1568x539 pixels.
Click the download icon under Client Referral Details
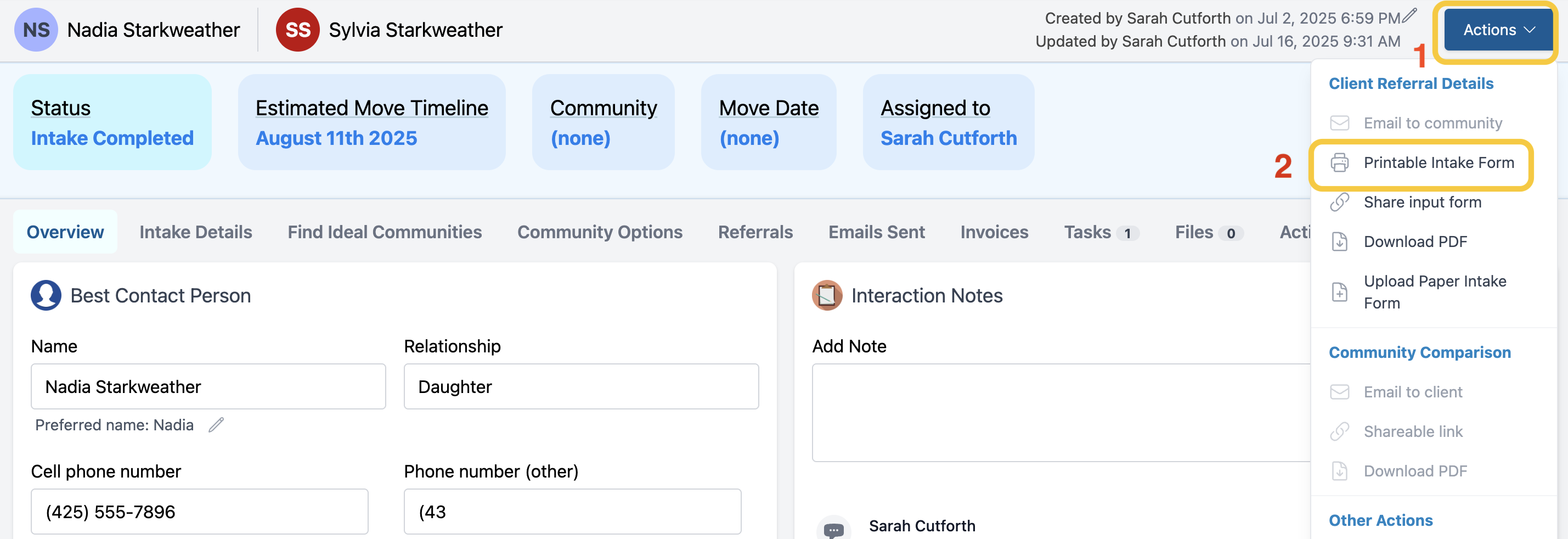1339,242
